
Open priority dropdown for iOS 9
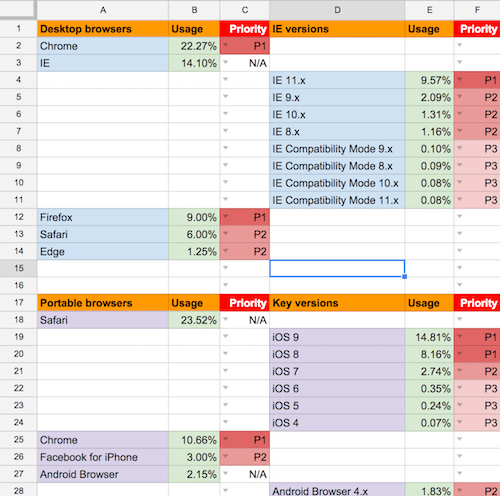click(460, 336)
